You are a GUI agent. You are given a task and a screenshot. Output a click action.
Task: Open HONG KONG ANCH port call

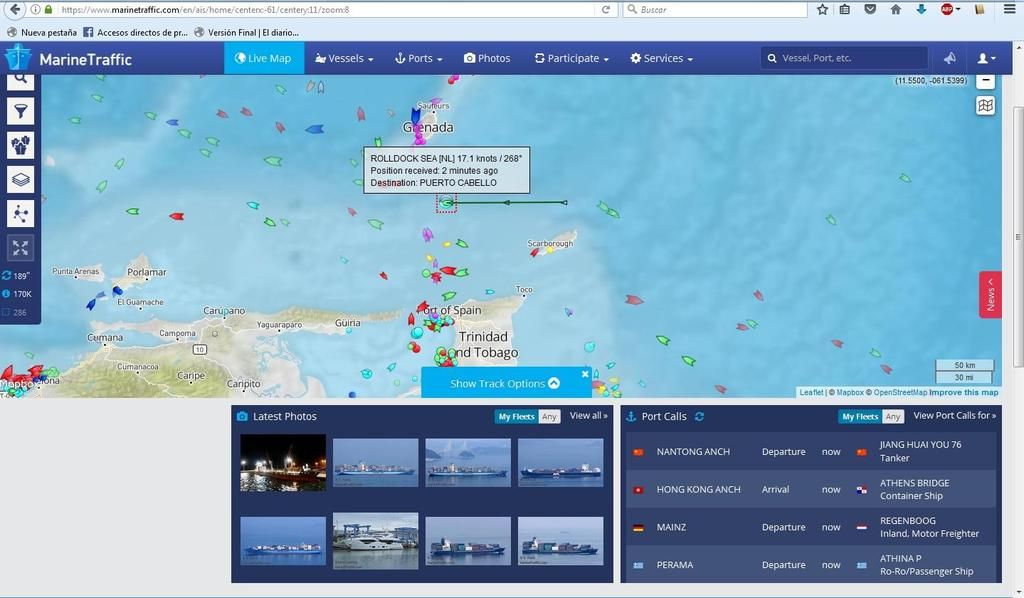point(698,490)
